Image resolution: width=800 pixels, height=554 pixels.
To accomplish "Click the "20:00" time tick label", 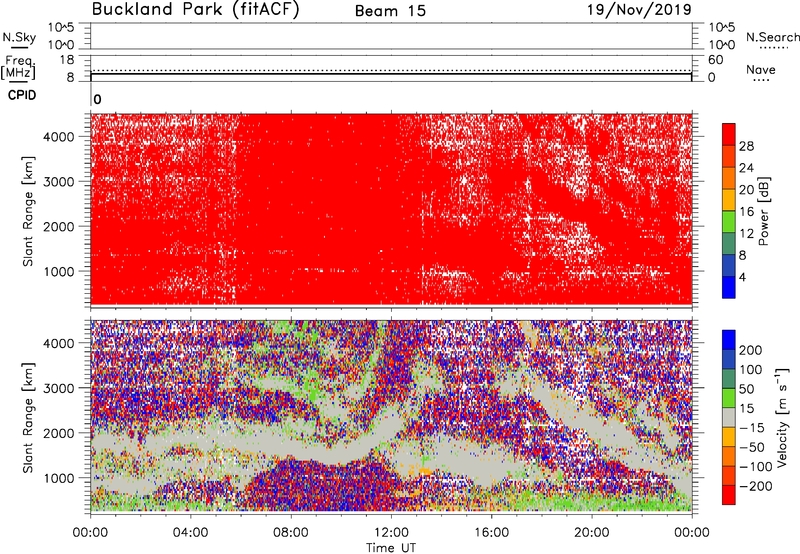I will point(591,533).
